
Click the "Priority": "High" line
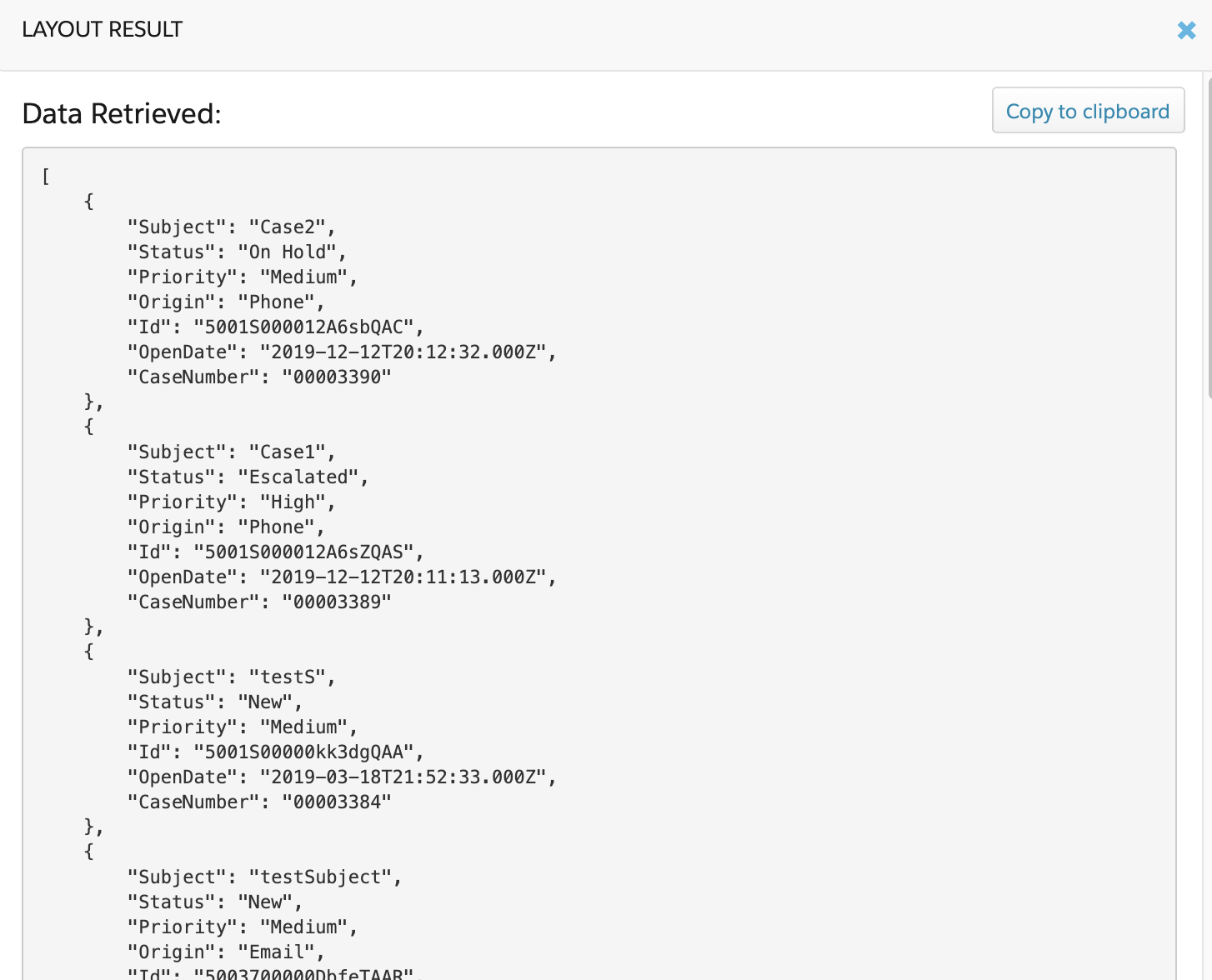231,502
